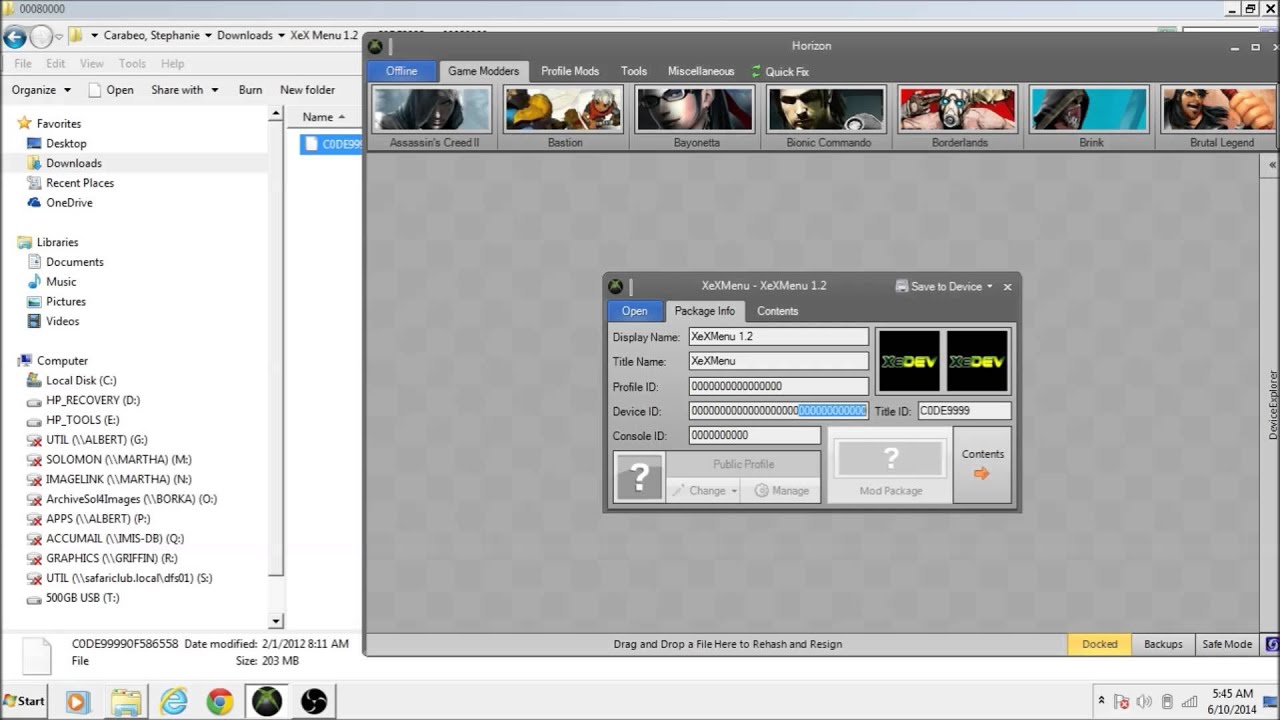Open the View menu in Explorer
The width and height of the screenshot is (1280, 720).
(91, 63)
